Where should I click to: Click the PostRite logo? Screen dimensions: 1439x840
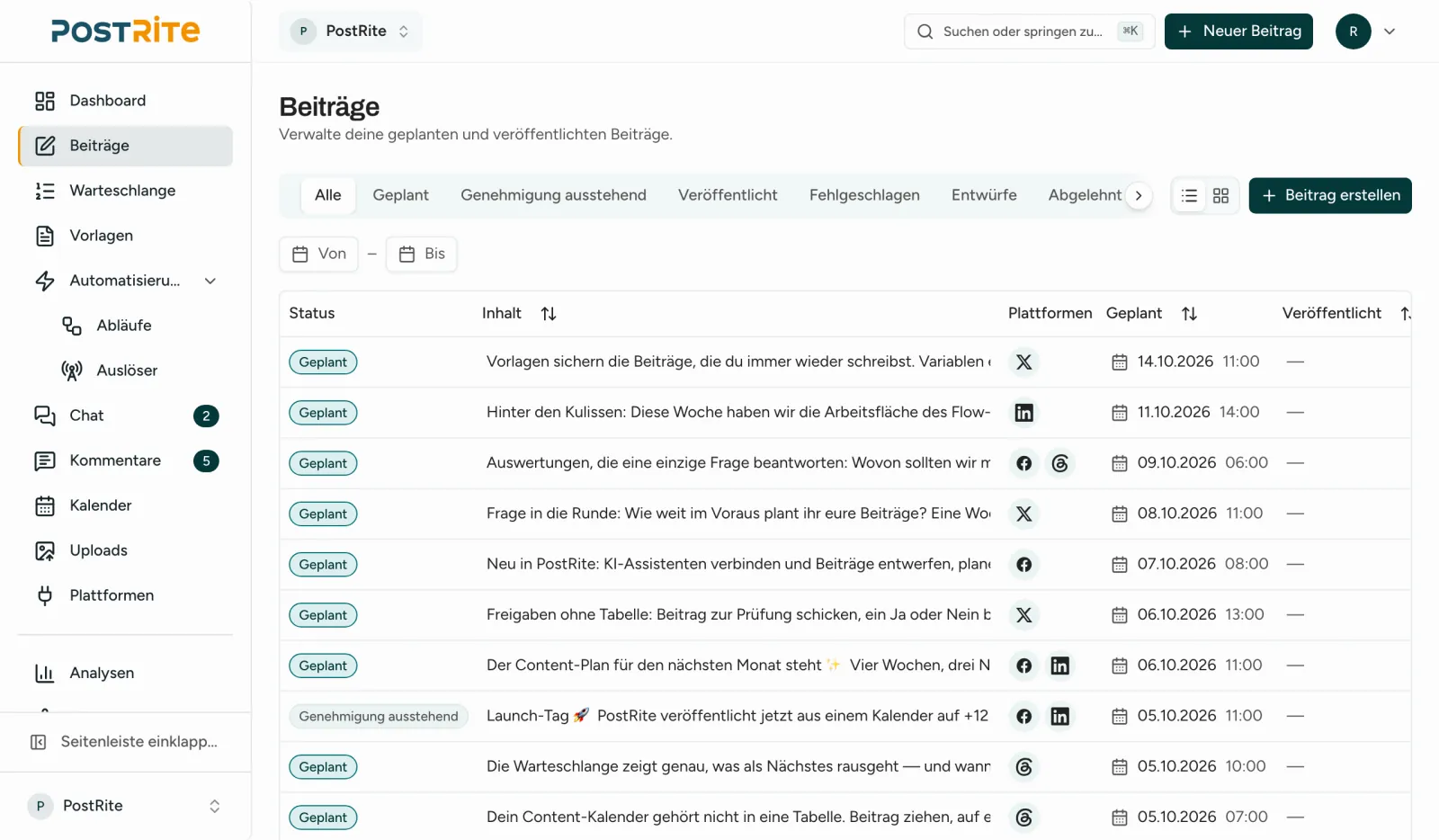coord(126,31)
